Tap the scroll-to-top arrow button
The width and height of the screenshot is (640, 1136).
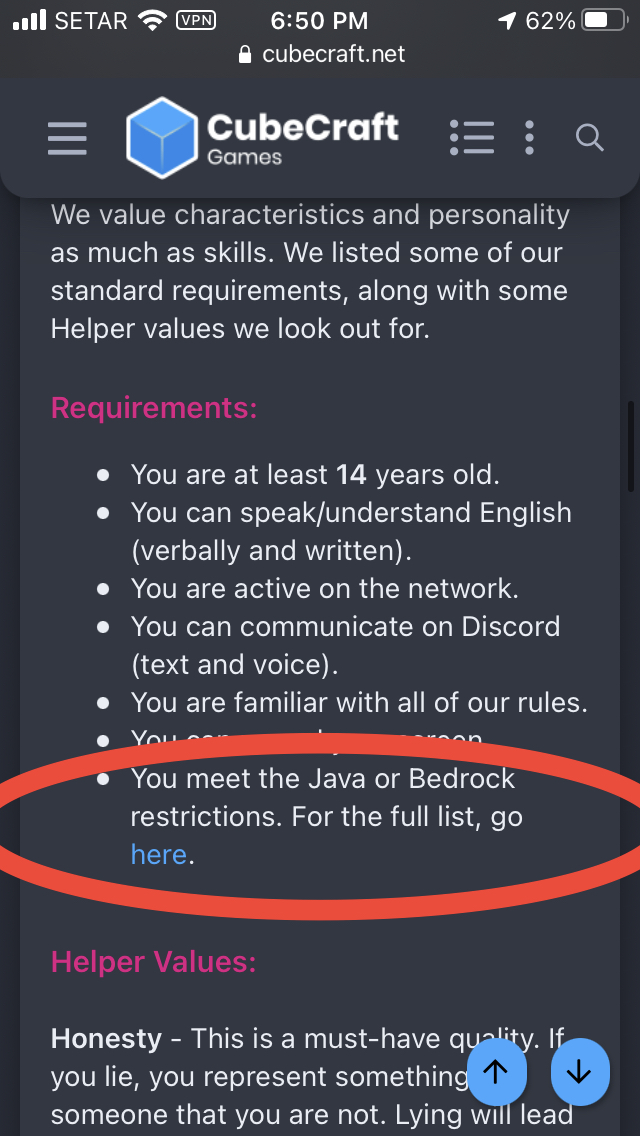point(496,1072)
